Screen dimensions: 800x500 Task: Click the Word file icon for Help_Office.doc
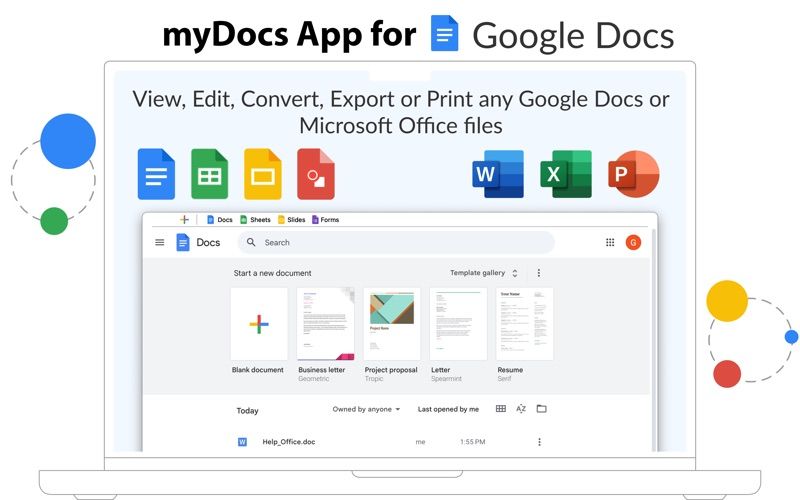(x=242, y=442)
